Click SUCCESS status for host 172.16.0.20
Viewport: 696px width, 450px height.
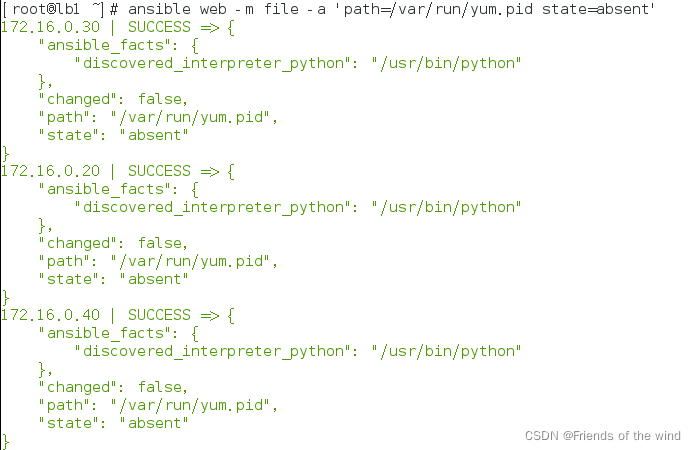[x=159, y=171]
